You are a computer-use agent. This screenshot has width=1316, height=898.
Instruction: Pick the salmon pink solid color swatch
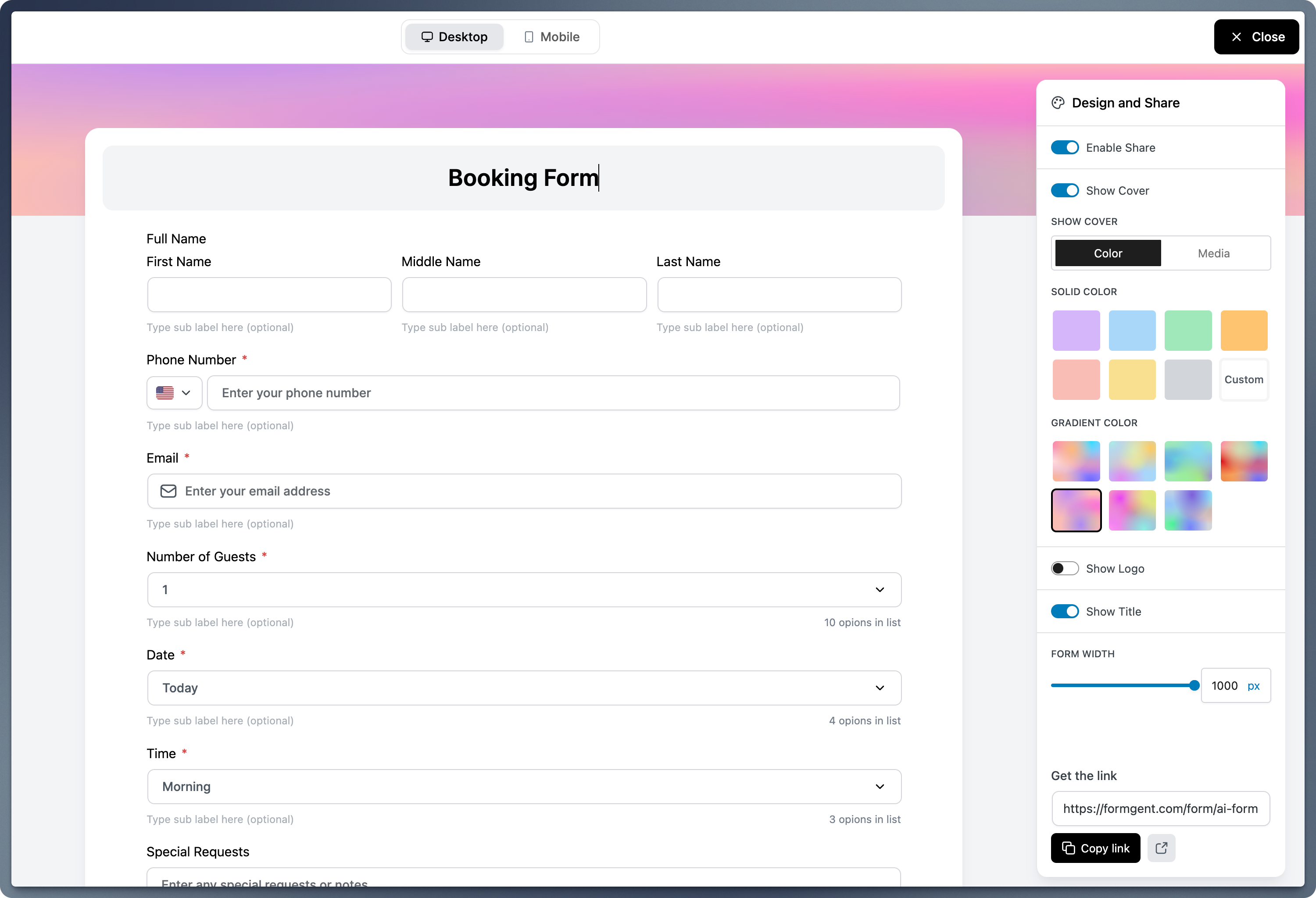tap(1076, 380)
